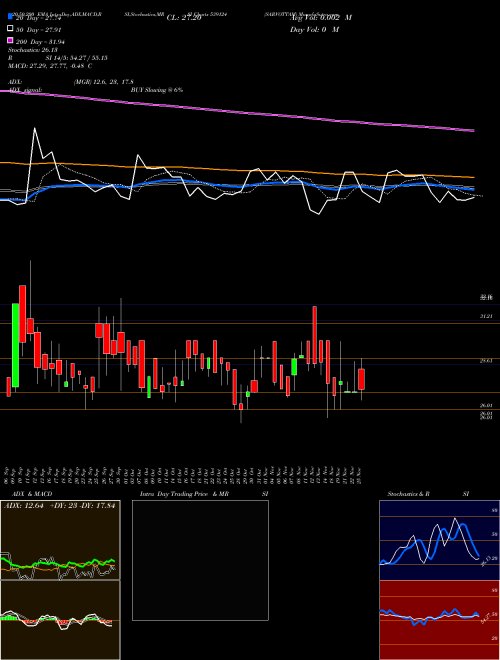
Task: Click the ADX '(MGR) 12.6, 23, 17.8' values
Action: point(104,82)
